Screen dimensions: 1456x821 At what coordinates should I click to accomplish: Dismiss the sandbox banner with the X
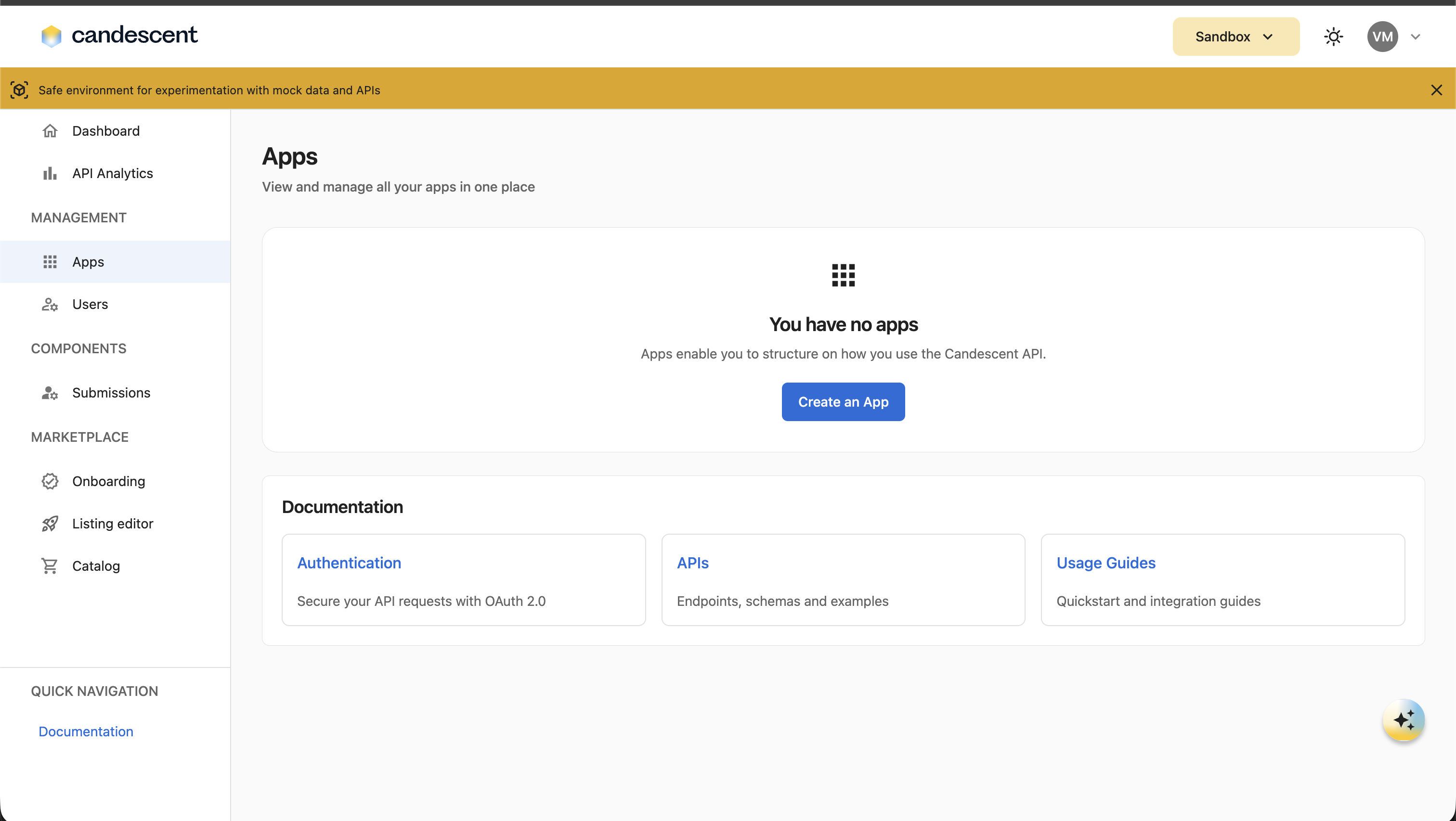pyautogui.click(x=1436, y=90)
